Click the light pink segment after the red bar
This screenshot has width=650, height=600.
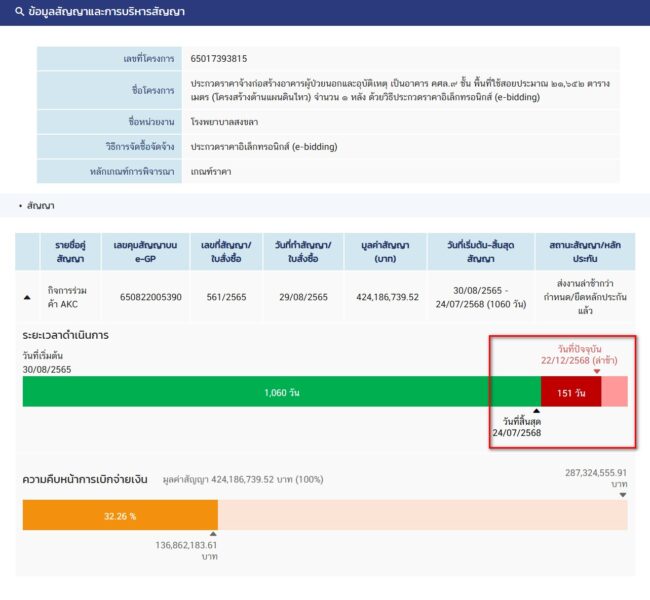pos(614,392)
